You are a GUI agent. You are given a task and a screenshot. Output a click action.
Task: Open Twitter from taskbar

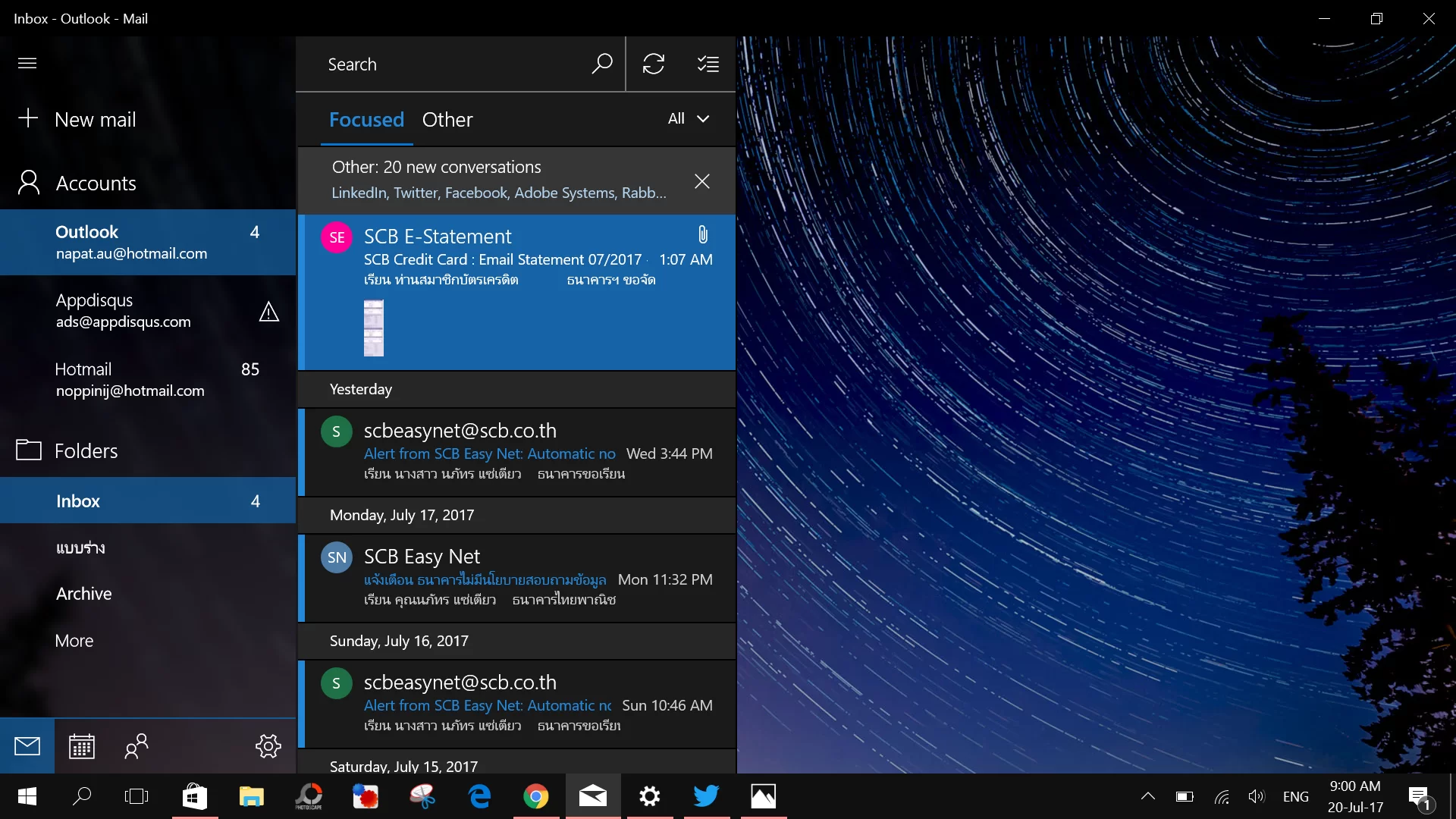click(x=707, y=796)
